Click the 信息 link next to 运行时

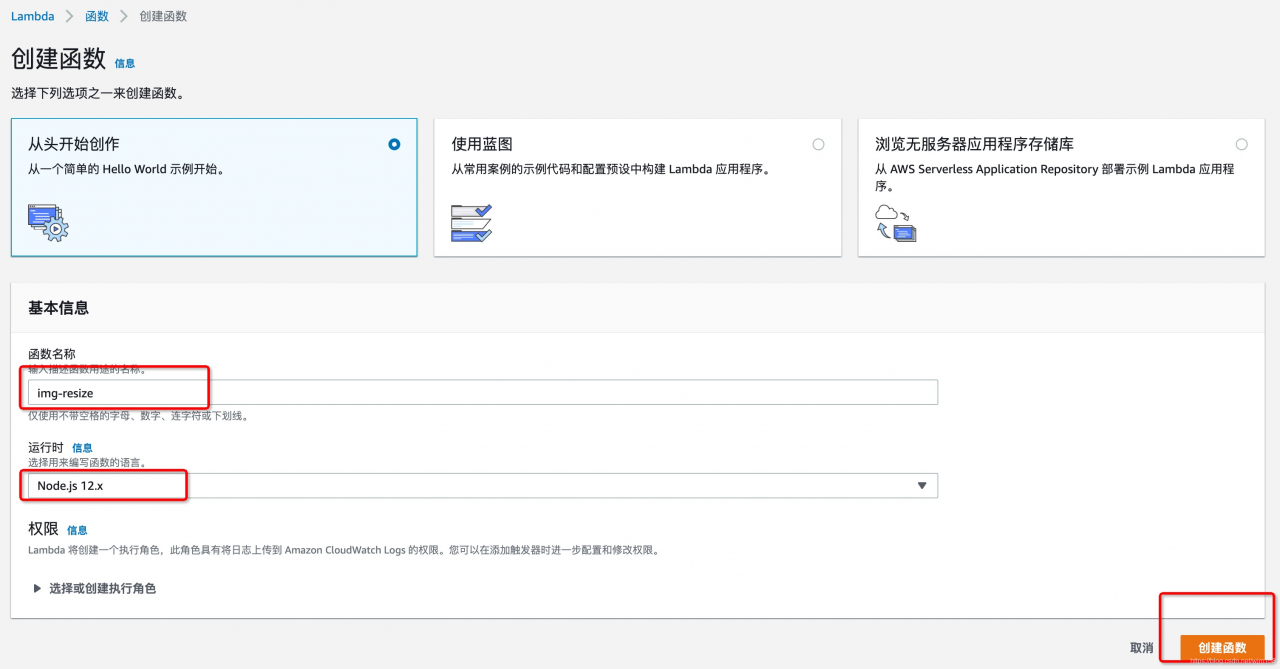click(x=83, y=447)
